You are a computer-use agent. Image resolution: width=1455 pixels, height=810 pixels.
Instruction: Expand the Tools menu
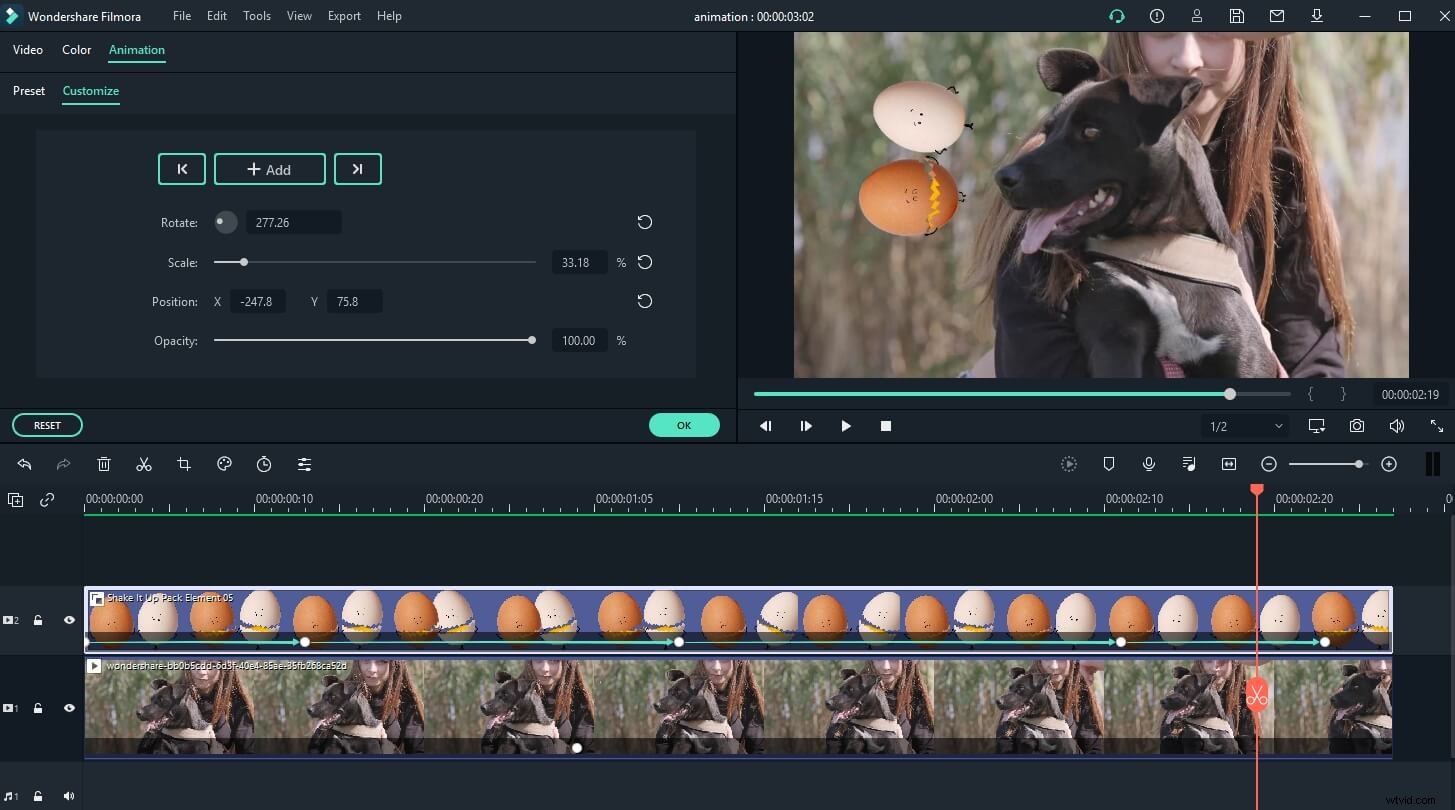tap(256, 15)
